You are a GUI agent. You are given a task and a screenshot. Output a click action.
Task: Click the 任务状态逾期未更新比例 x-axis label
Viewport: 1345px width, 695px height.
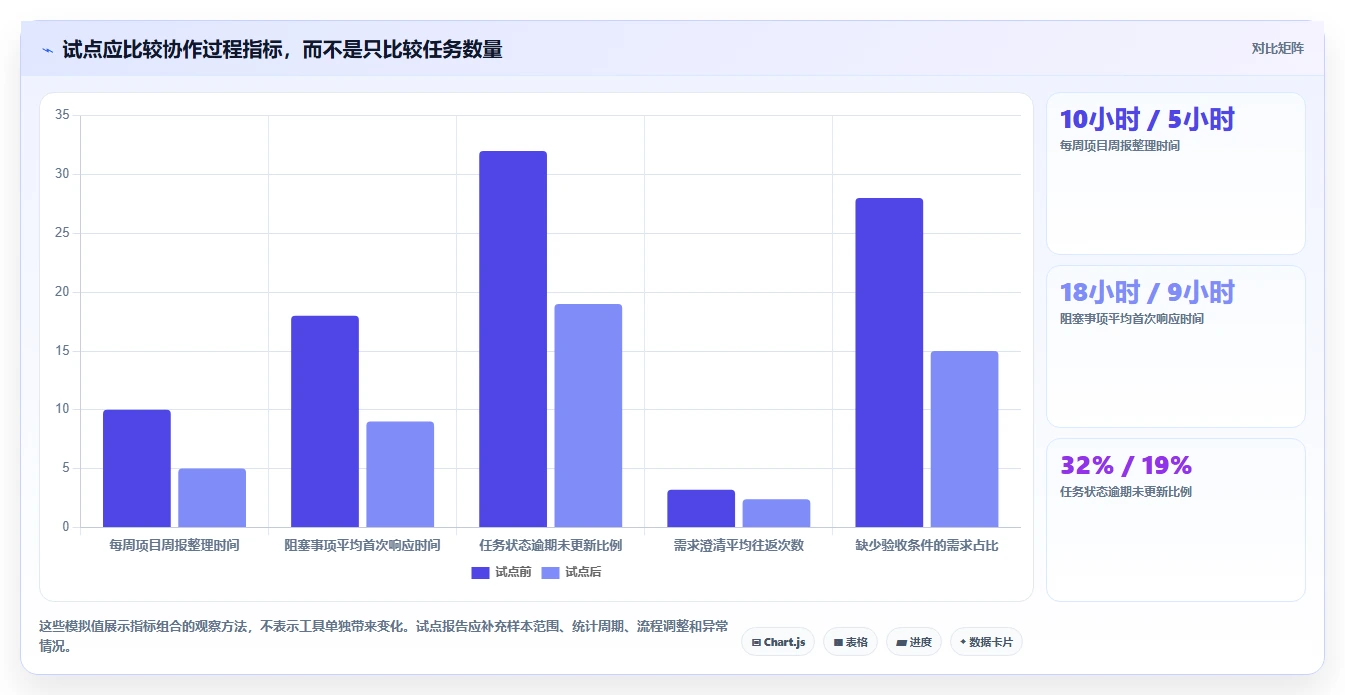tap(550, 546)
